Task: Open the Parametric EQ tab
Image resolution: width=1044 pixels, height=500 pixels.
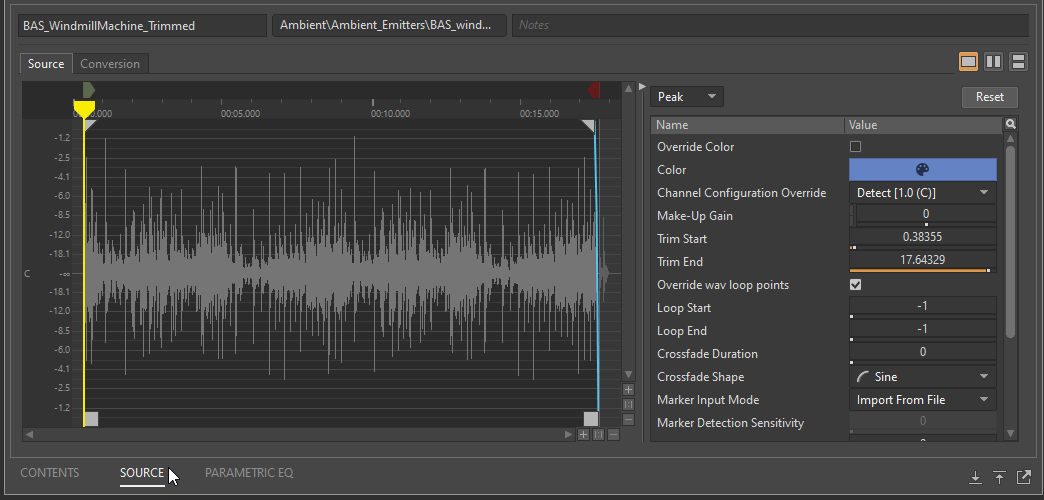Action: pos(249,473)
